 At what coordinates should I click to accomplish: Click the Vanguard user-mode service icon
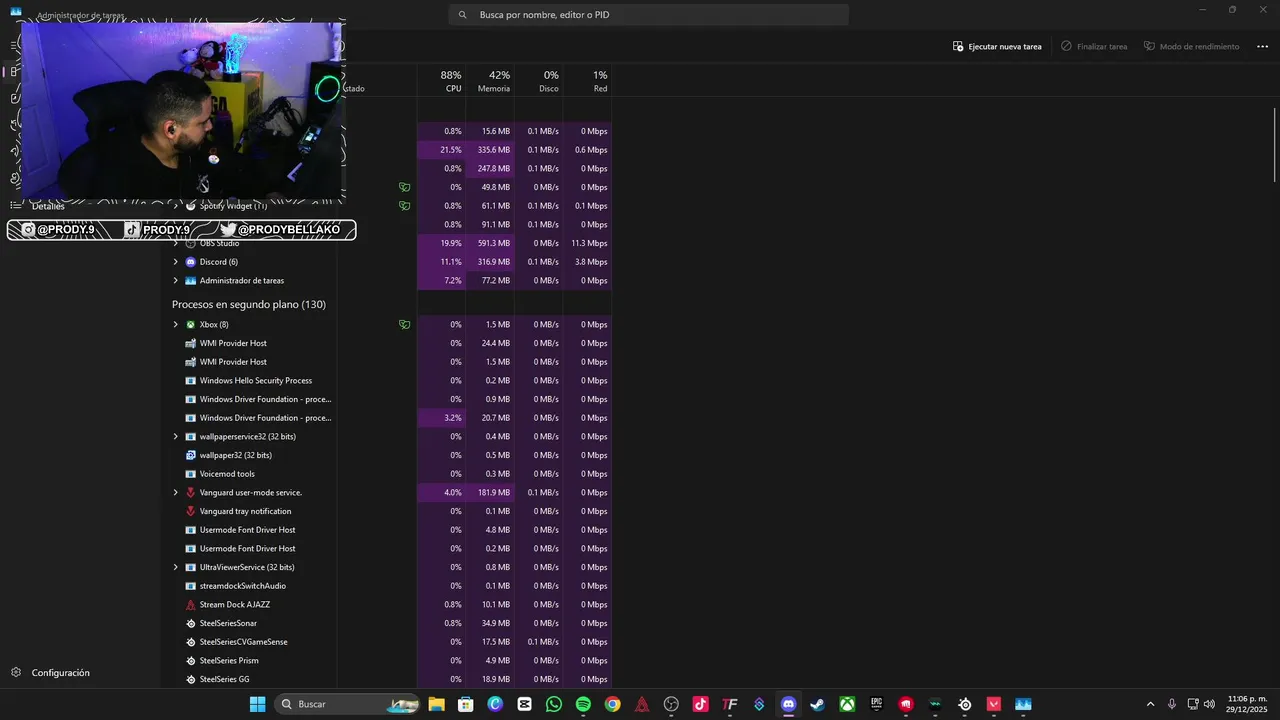[x=191, y=493]
